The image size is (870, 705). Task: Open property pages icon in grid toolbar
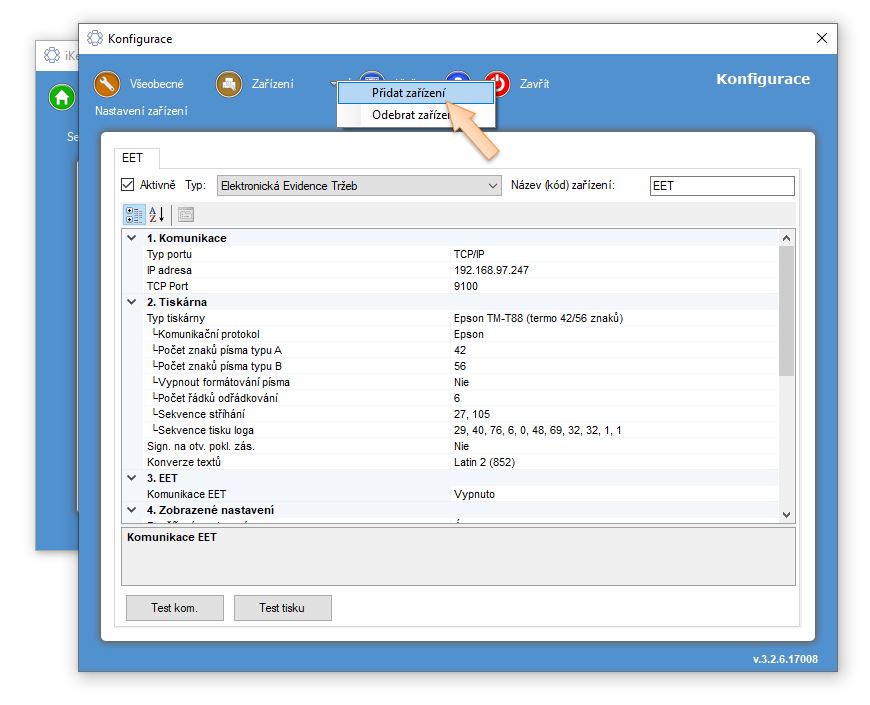coord(186,214)
